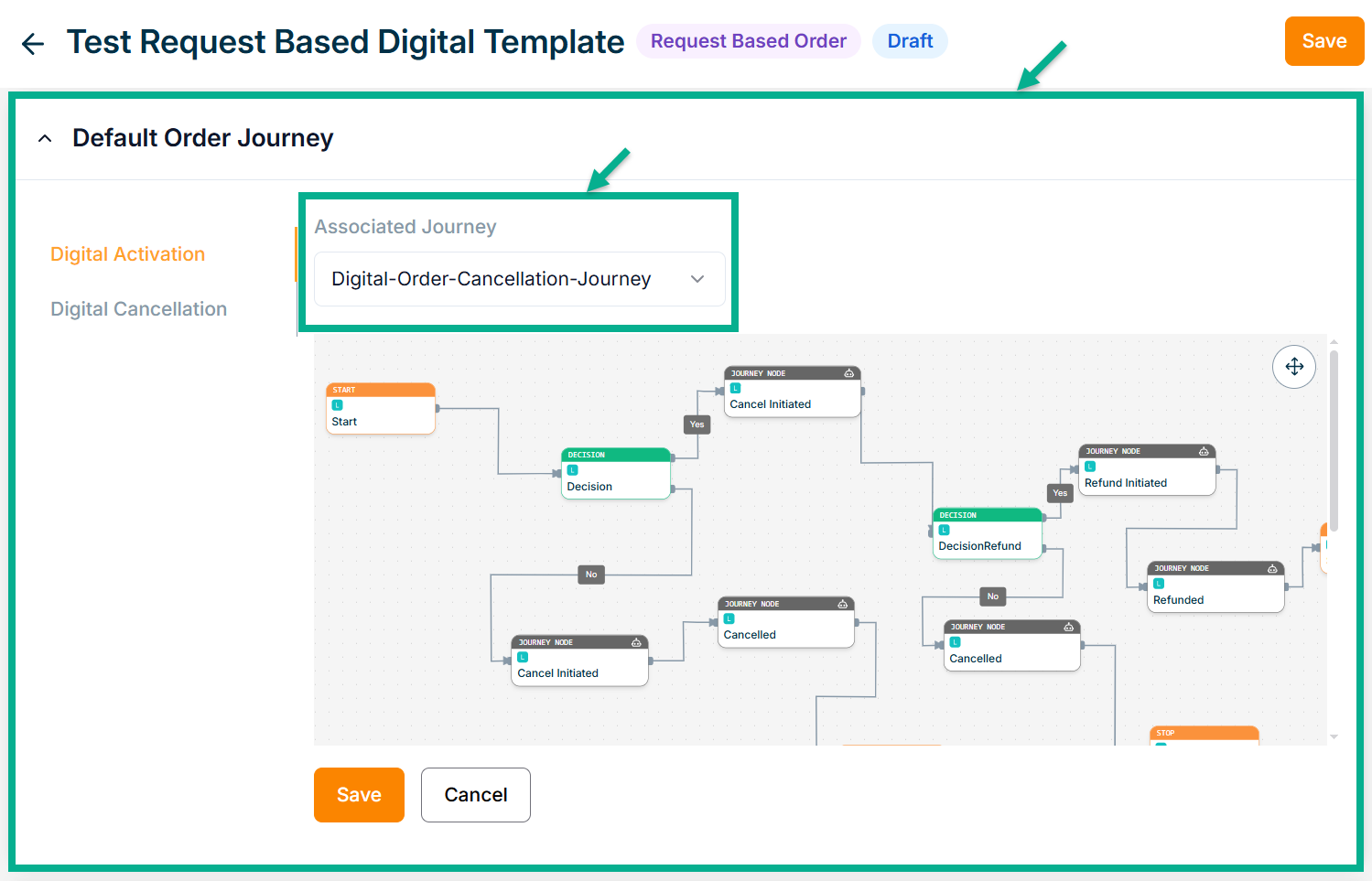Select the Digital Activation tab
Screen dimensions: 1372x881
[x=127, y=254]
